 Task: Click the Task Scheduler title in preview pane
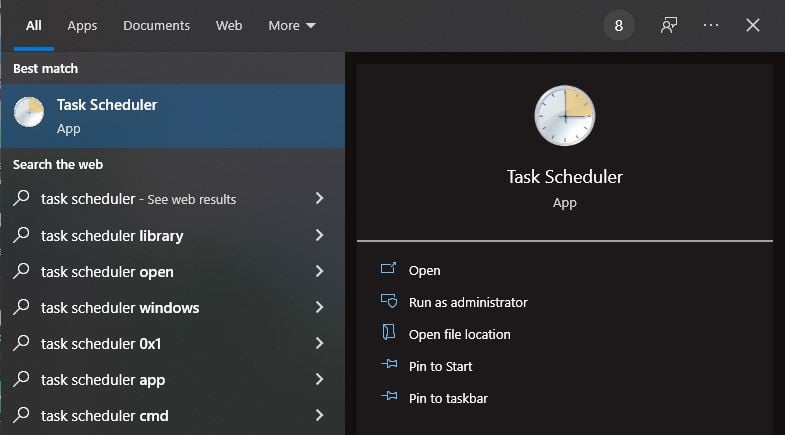click(565, 177)
